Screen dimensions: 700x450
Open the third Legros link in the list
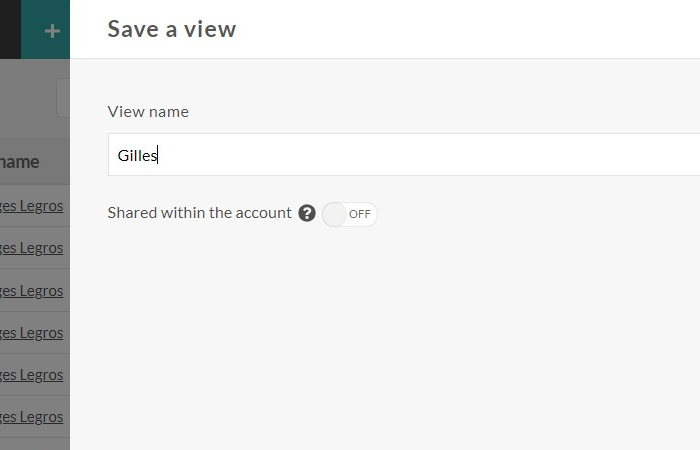coord(32,291)
